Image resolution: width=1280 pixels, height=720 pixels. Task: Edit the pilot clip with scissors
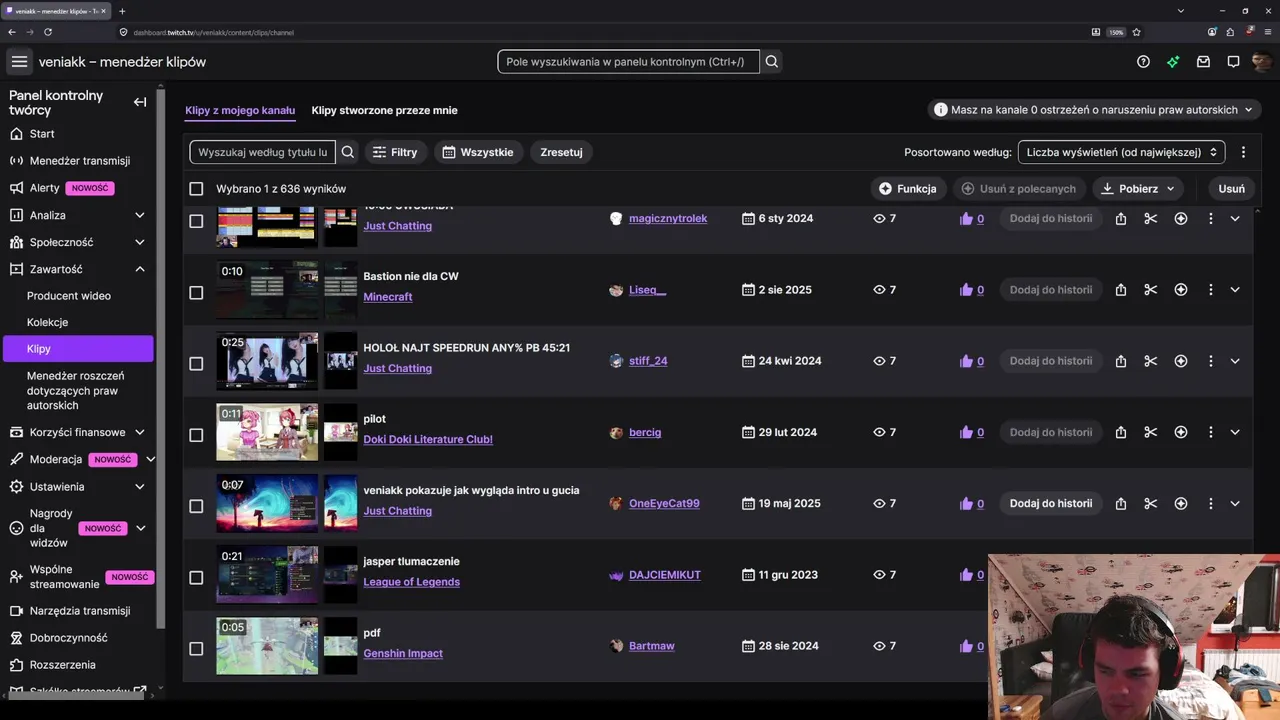coord(1151,432)
